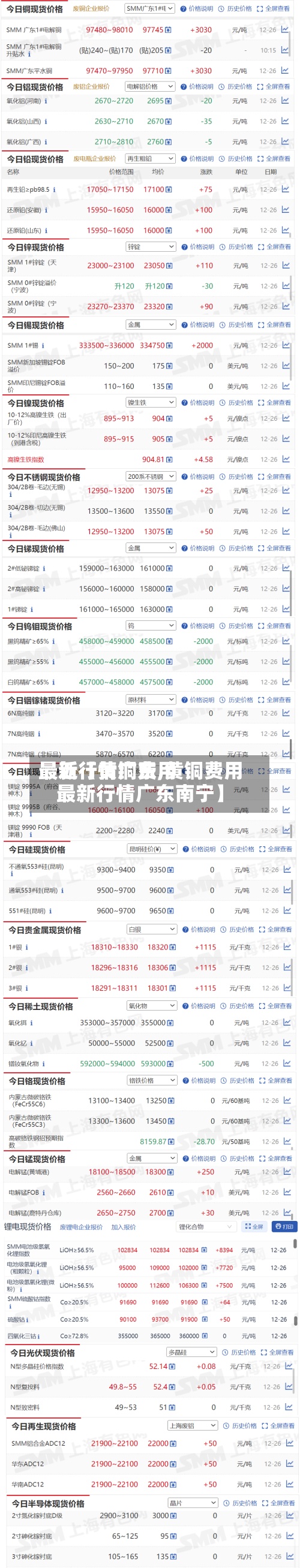Click 价格说明 in the 铬 section

(199, 1081)
